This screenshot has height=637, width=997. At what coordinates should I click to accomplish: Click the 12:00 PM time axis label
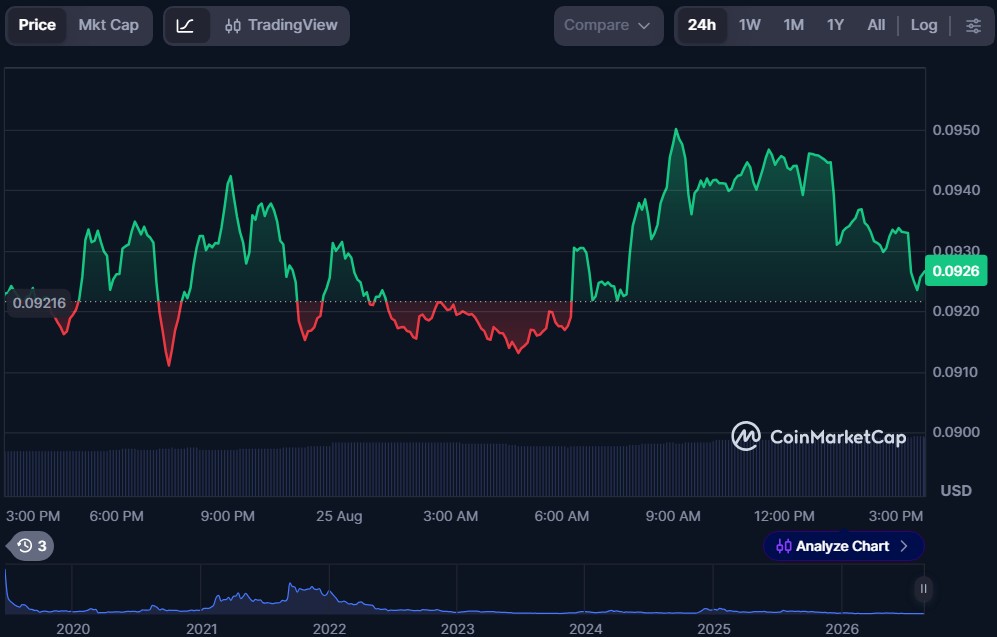click(784, 516)
